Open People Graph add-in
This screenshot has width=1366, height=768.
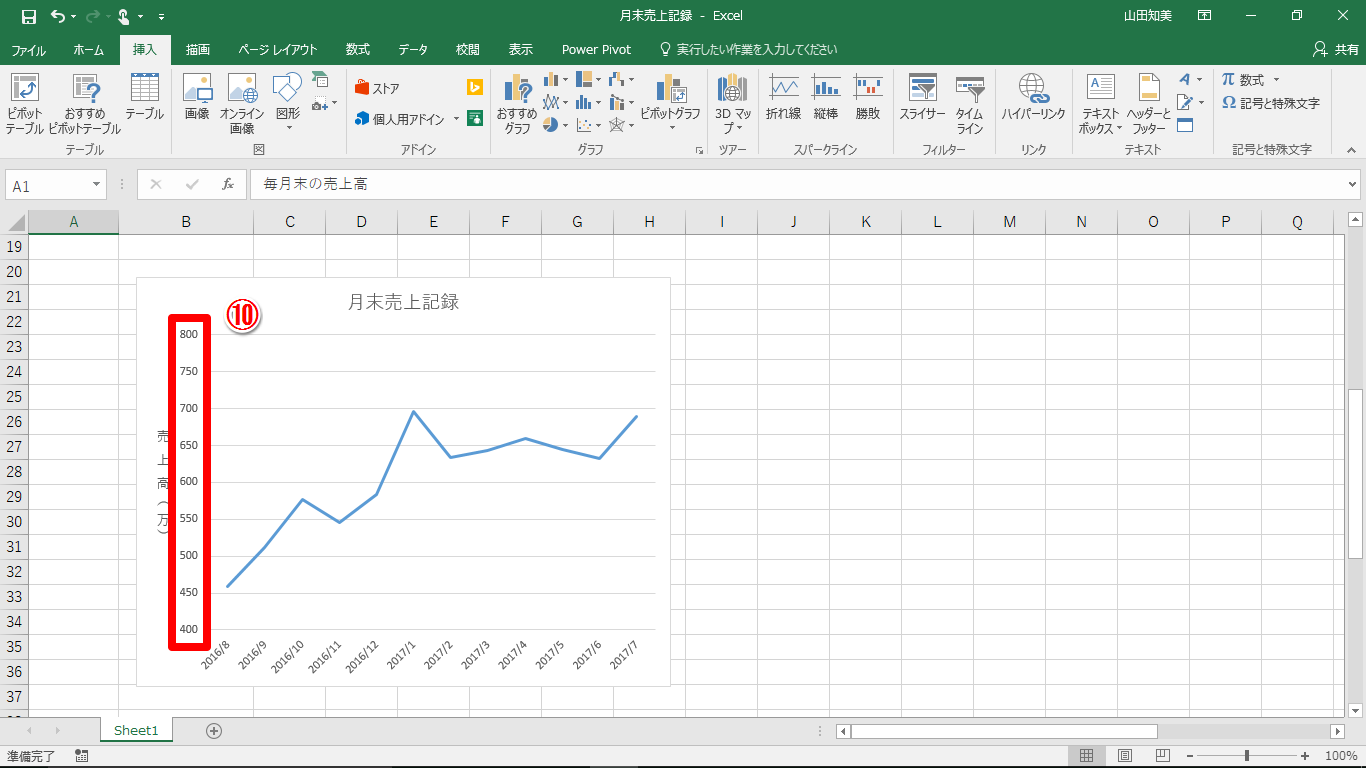pos(475,118)
